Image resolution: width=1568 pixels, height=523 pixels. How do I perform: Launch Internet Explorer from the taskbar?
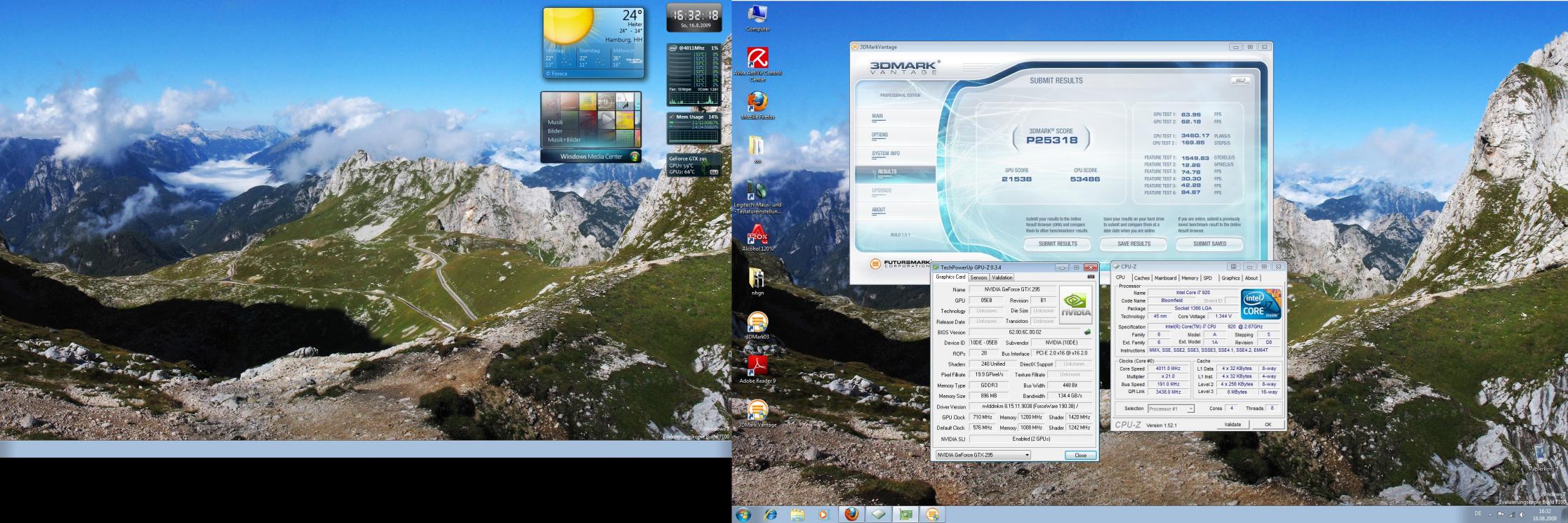[771, 515]
